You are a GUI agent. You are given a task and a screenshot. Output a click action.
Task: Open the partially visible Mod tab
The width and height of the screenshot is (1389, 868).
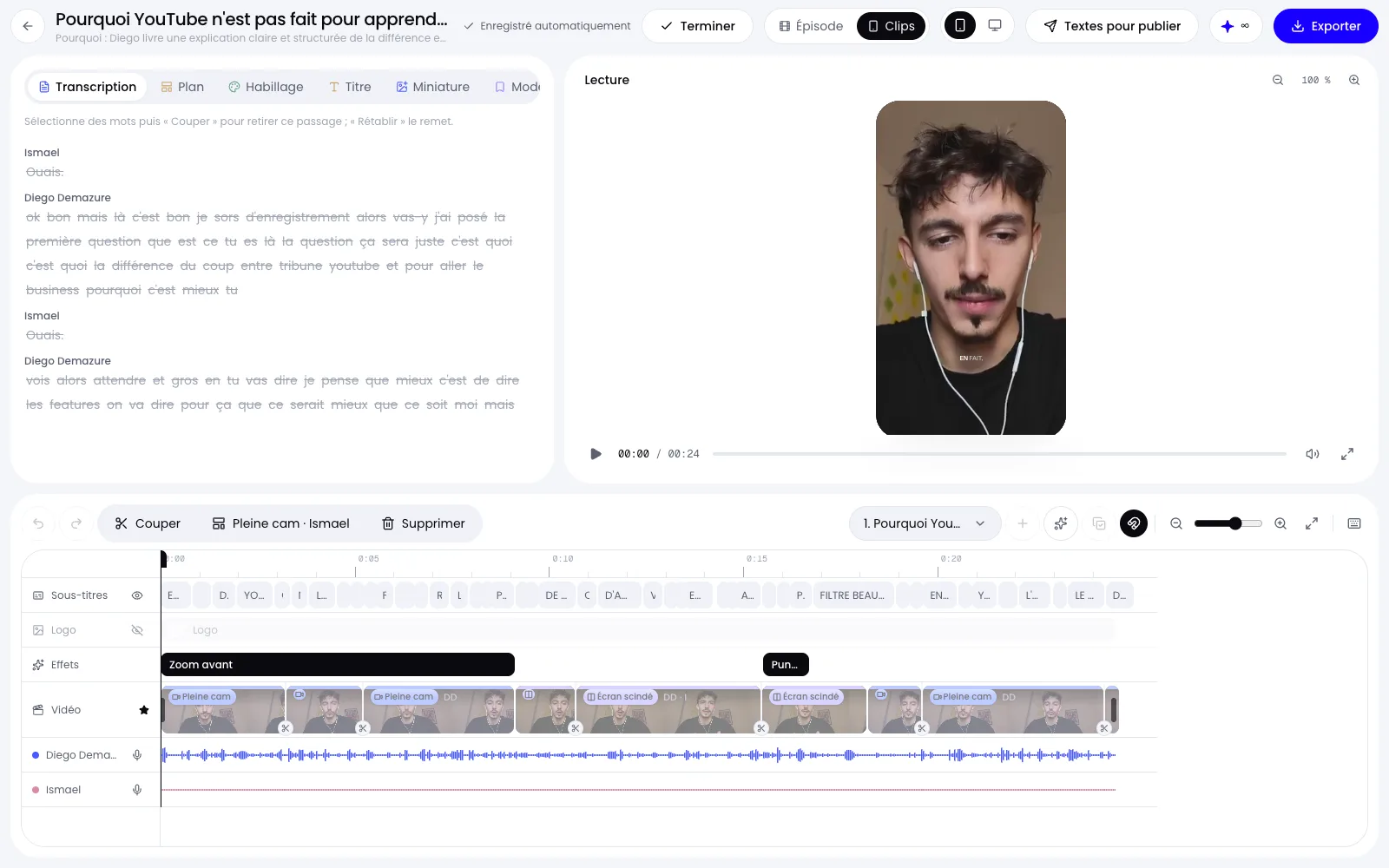tap(517, 87)
